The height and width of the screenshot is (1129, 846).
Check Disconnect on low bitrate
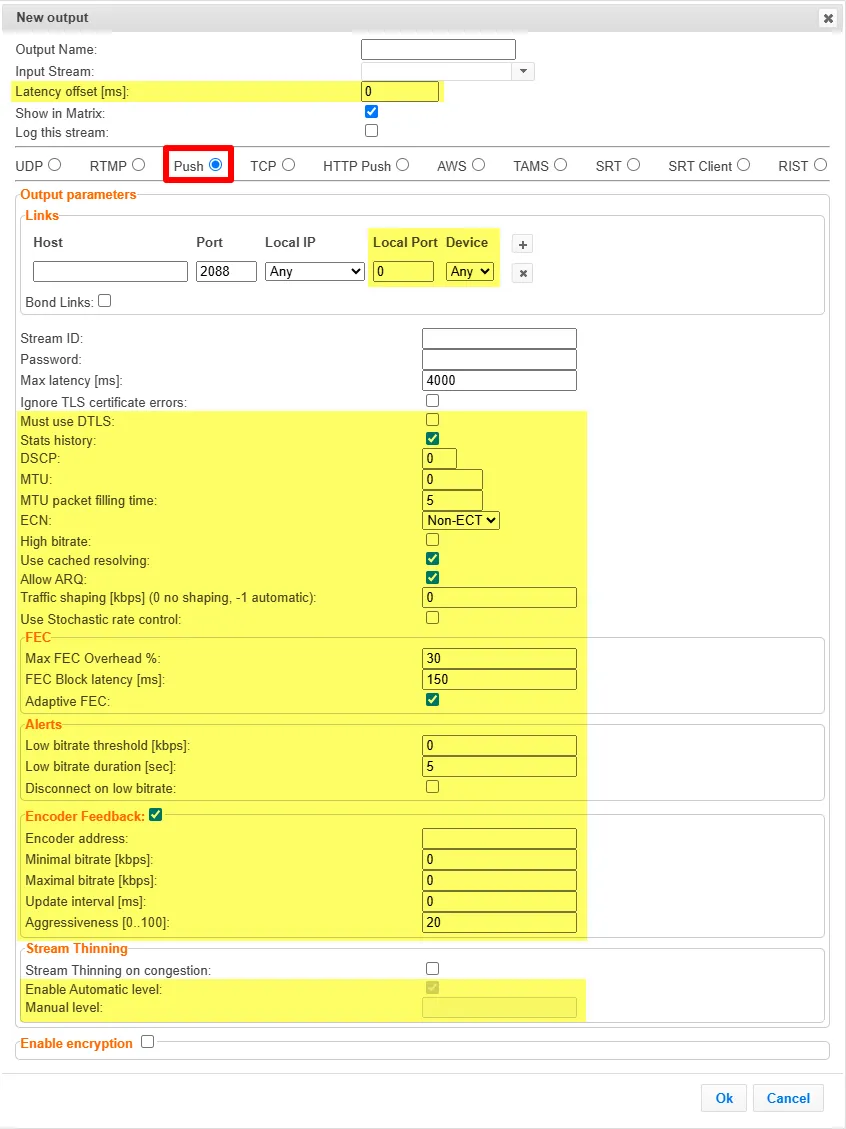click(432, 787)
